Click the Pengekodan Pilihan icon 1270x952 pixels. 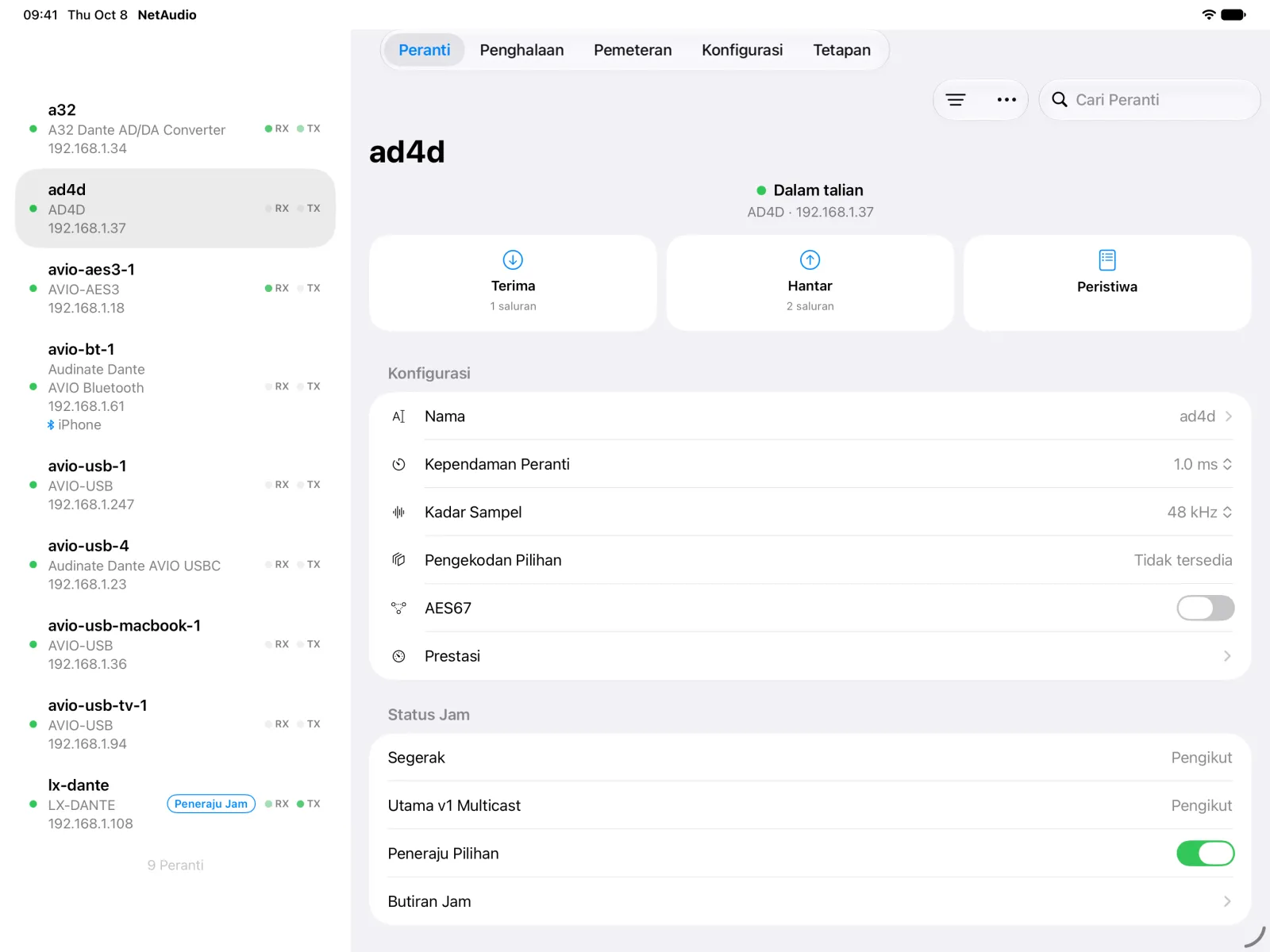coord(398,560)
